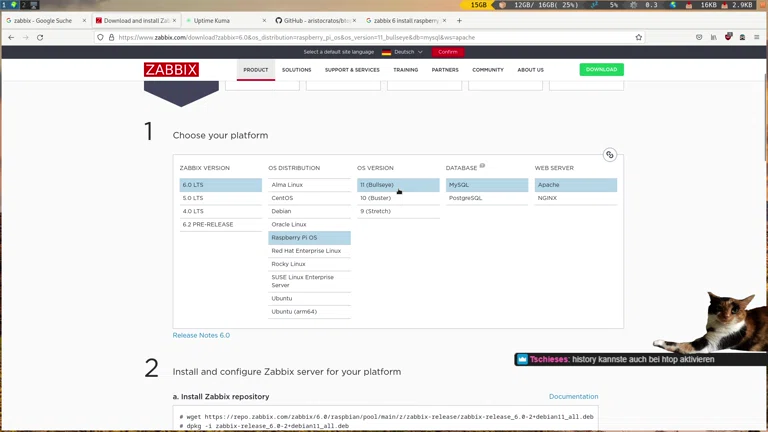The width and height of the screenshot is (768, 432).
Task: Open the PARTNERS menu
Action: [x=445, y=70]
